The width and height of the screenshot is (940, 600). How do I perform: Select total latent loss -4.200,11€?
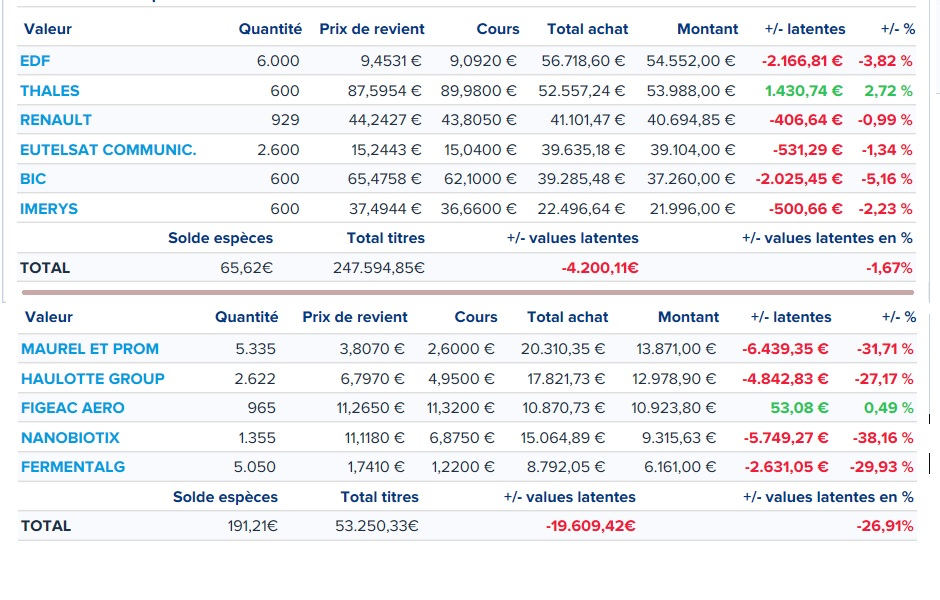(600, 268)
